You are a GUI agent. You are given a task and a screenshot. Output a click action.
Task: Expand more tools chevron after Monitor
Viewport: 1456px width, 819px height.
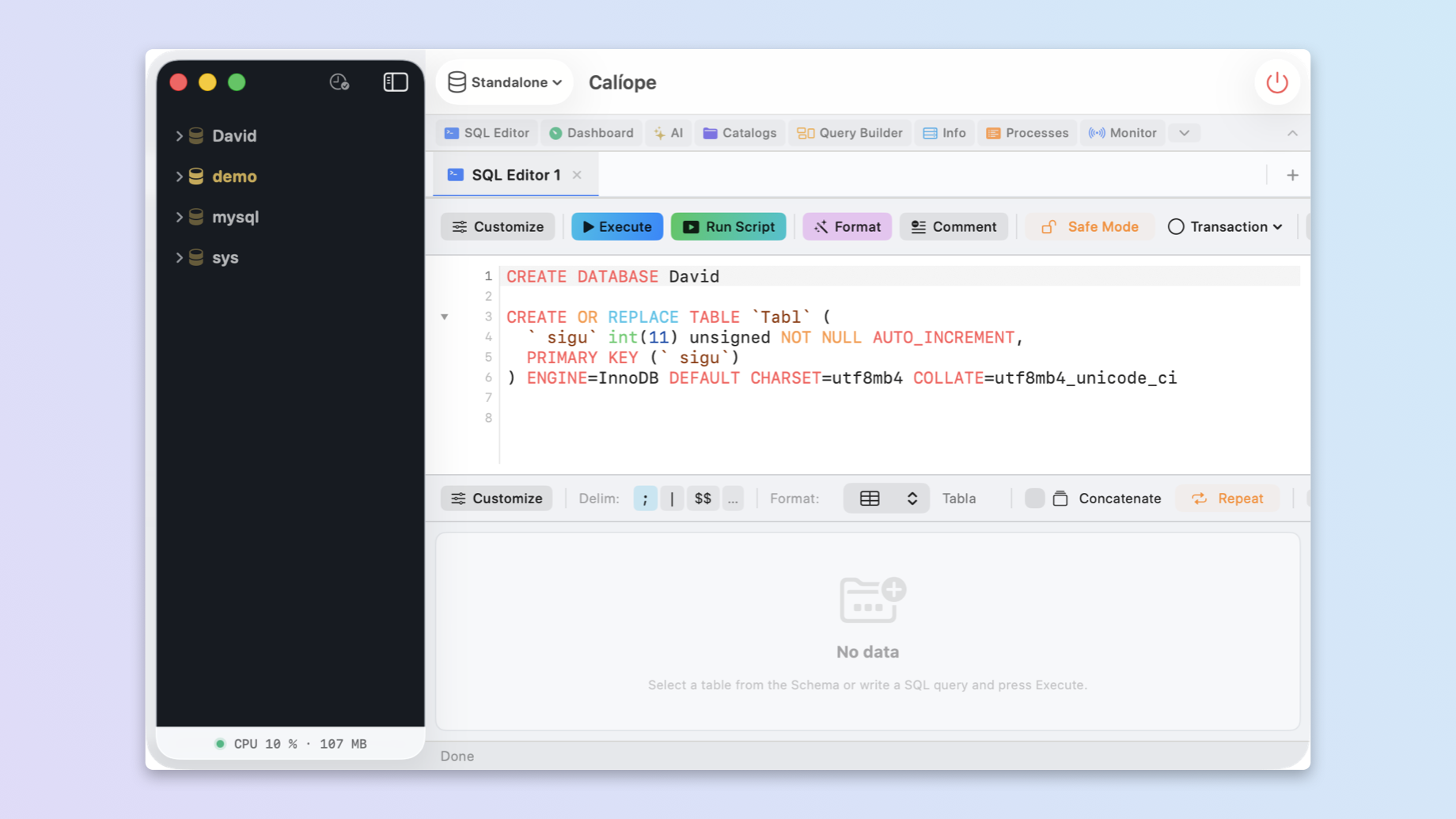pos(1184,133)
